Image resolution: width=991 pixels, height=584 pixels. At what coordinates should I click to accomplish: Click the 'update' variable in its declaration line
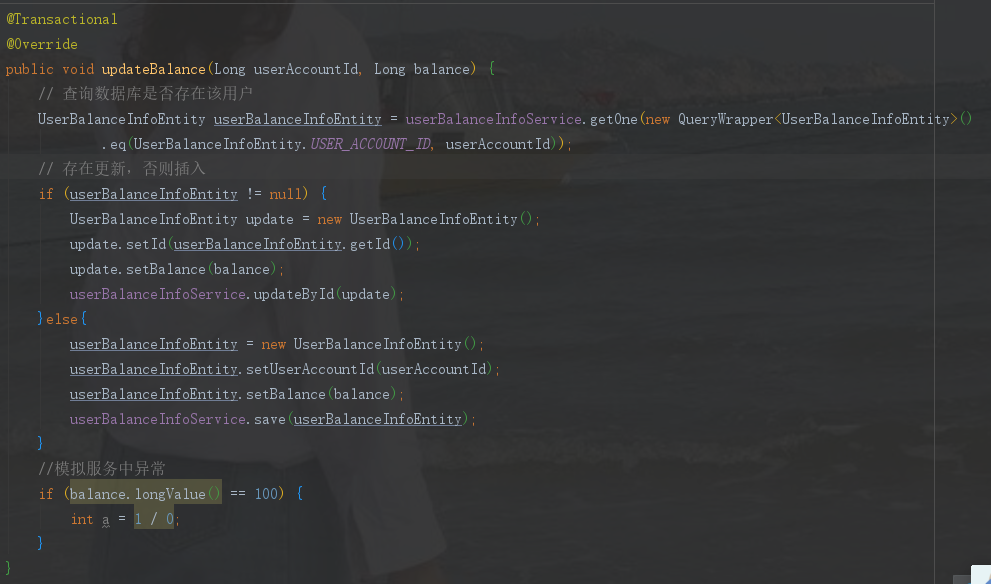[269, 219]
